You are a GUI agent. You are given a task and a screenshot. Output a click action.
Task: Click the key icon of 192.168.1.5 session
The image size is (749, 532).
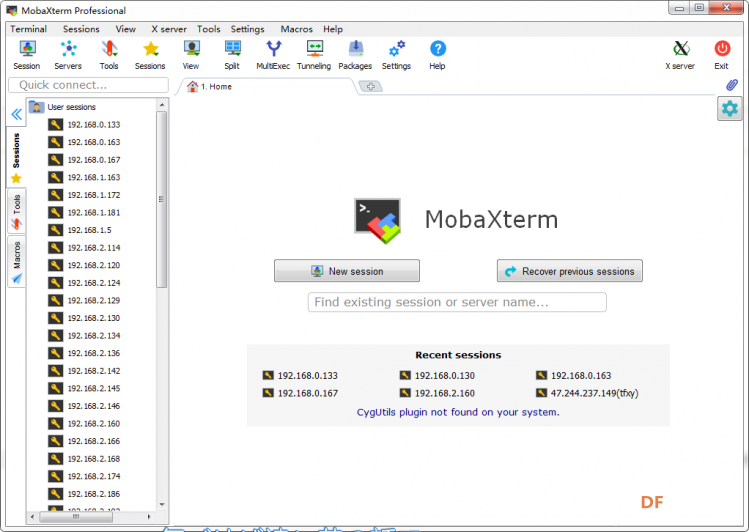click(55, 230)
